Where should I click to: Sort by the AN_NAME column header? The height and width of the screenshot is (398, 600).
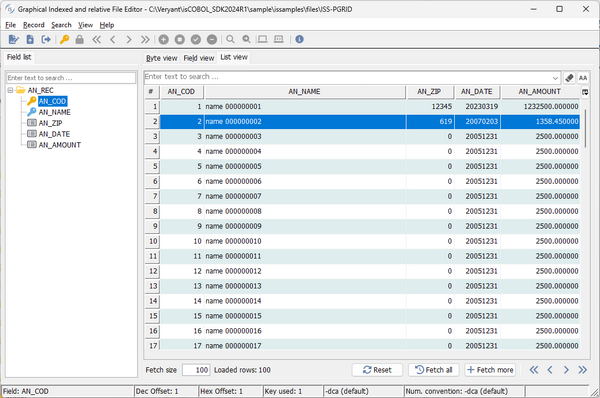[x=305, y=92]
